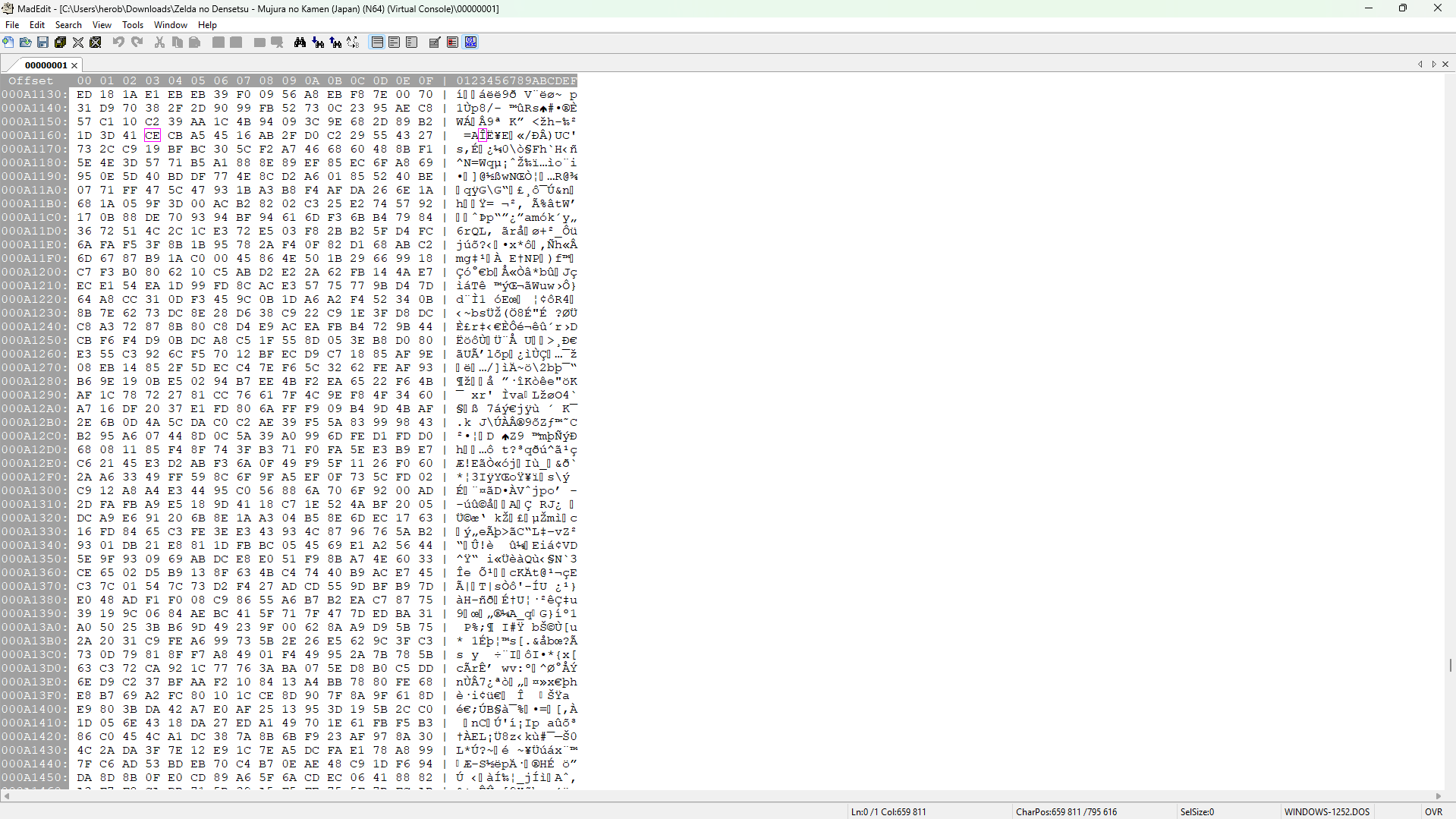Click the MadEdit application icon in title bar

point(8,8)
